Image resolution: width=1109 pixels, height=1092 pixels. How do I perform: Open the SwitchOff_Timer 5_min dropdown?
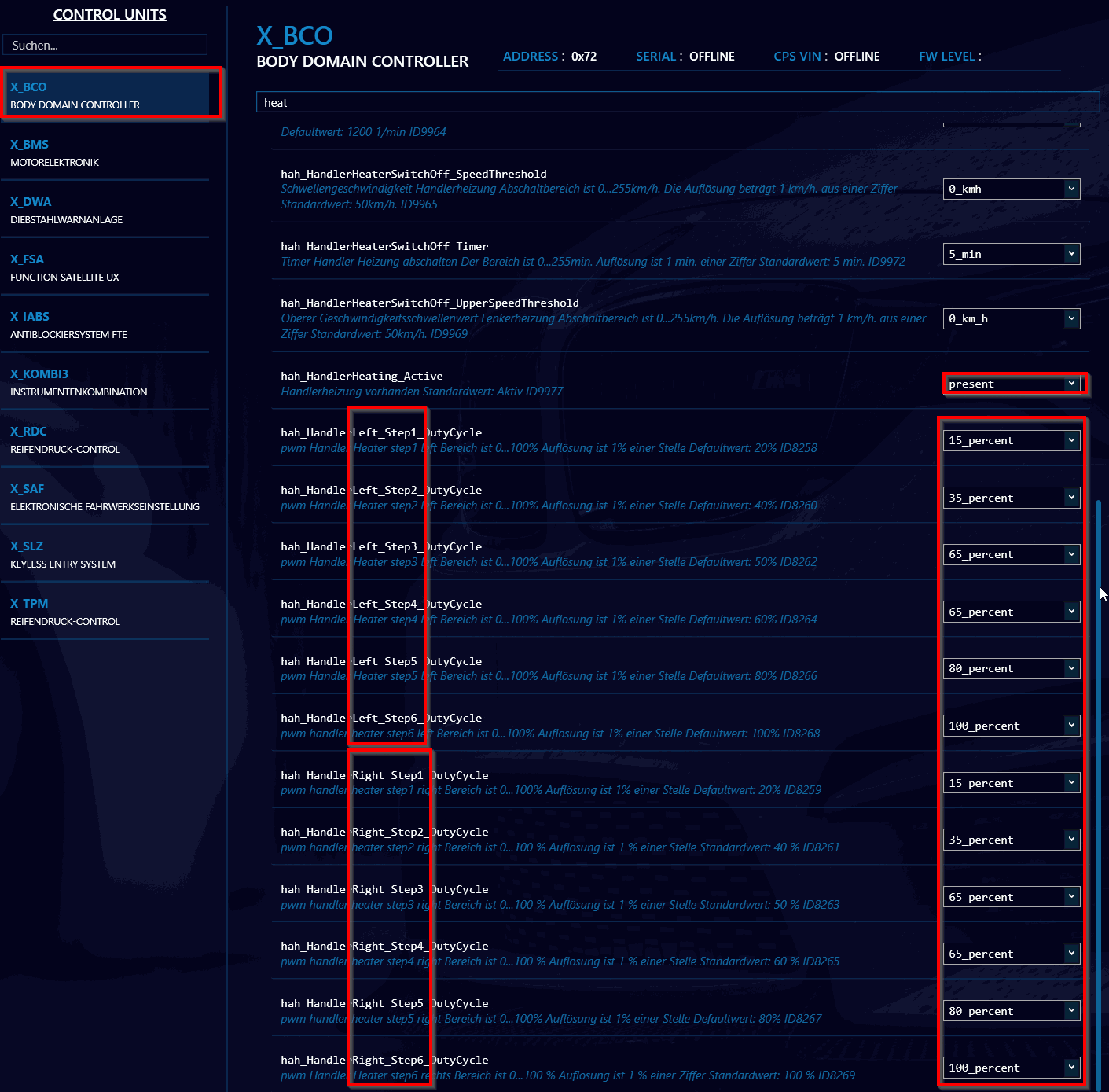1011,254
